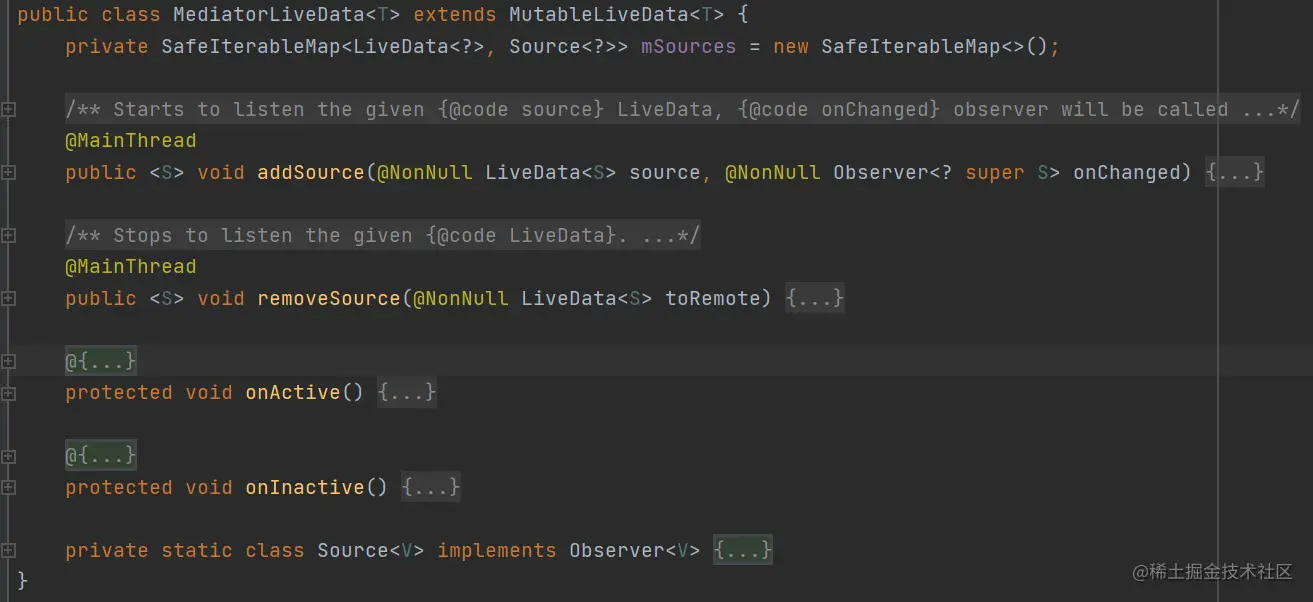Click 'new' keyword before SafeIterableMap<>()
Viewport: 1313px width, 602px height.
click(791, 47)
